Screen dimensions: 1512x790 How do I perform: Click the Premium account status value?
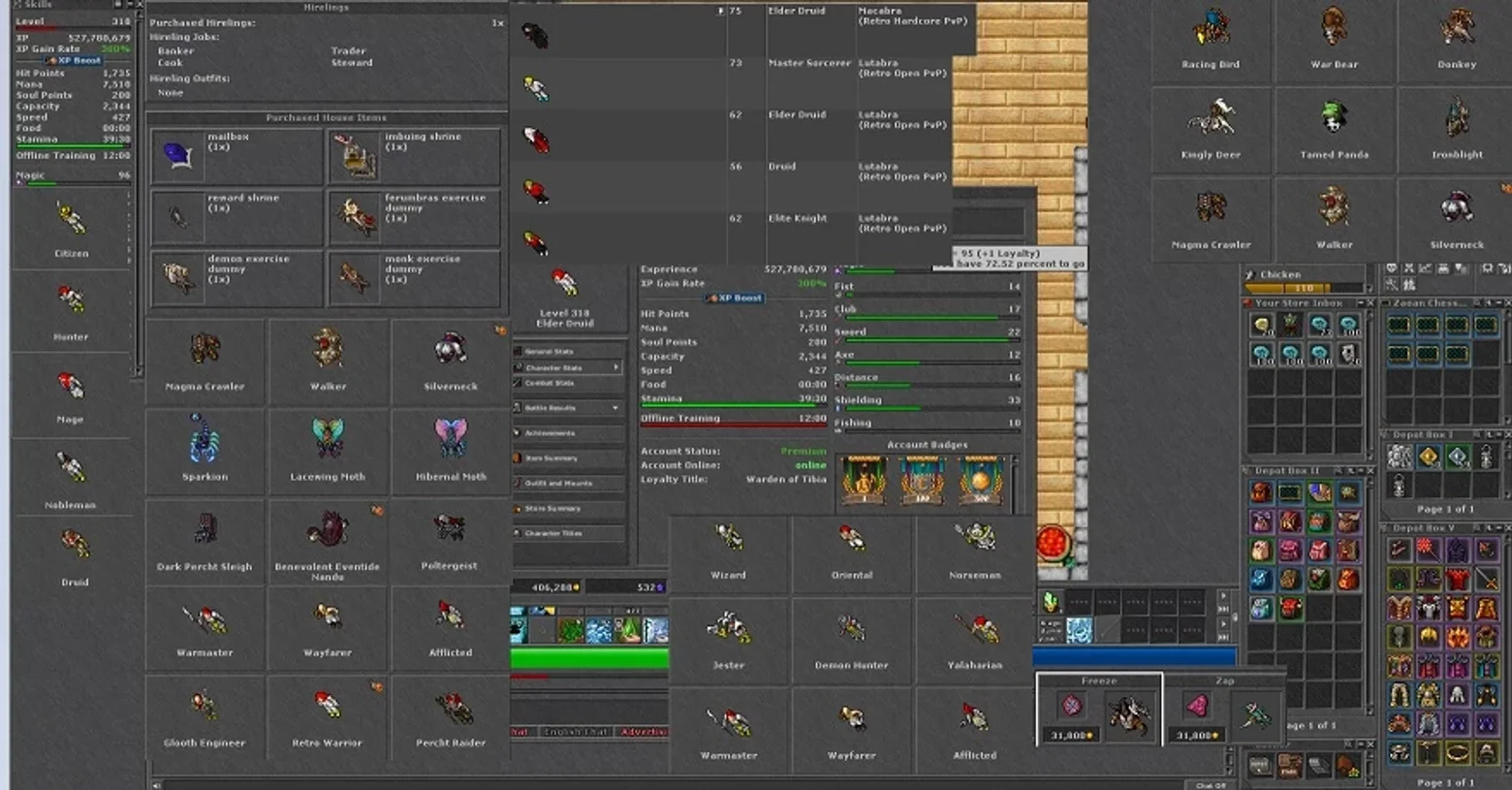[803, 451]
